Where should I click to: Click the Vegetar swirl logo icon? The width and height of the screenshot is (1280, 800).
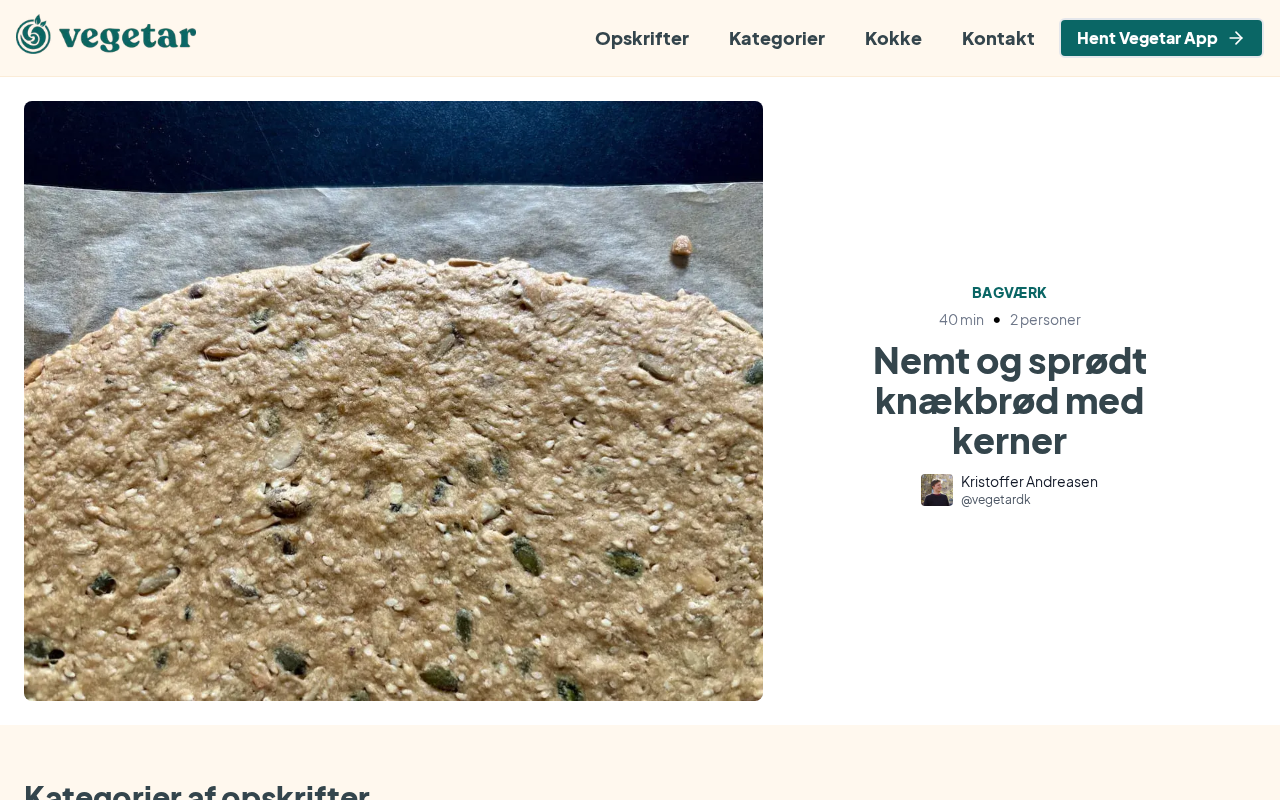[x=33, y=35]
